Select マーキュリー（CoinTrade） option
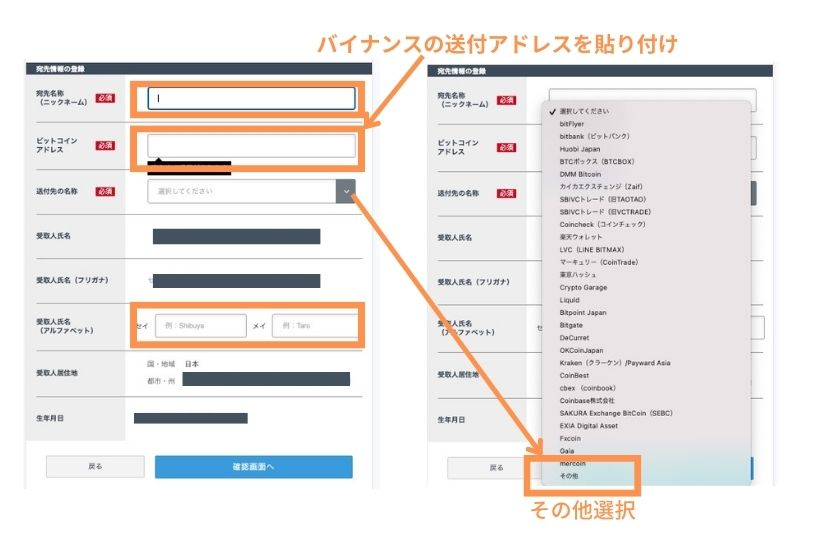840x560 pixels. click(x=598, y=263)
